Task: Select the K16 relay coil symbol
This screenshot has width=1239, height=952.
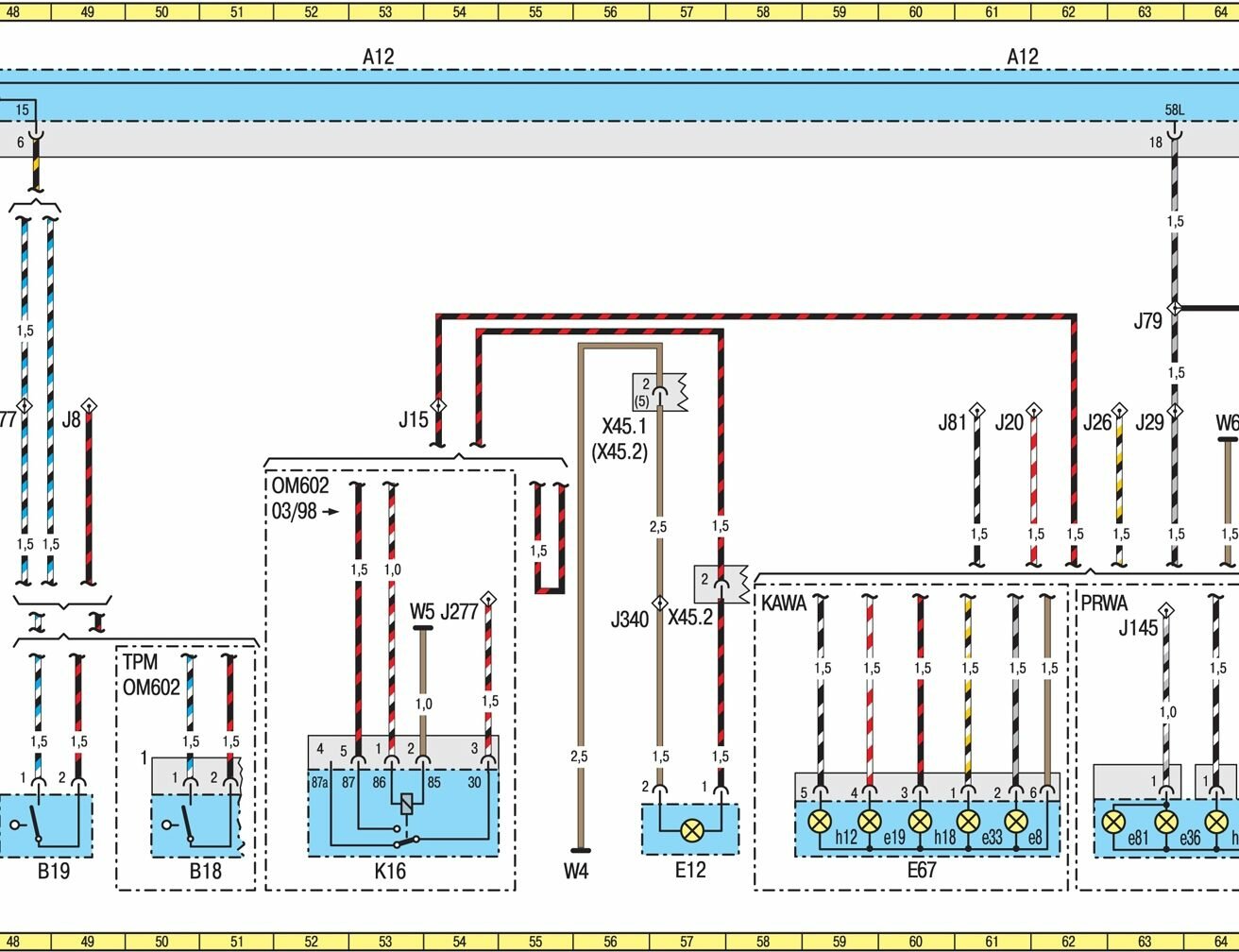Action: coord(406,805)
